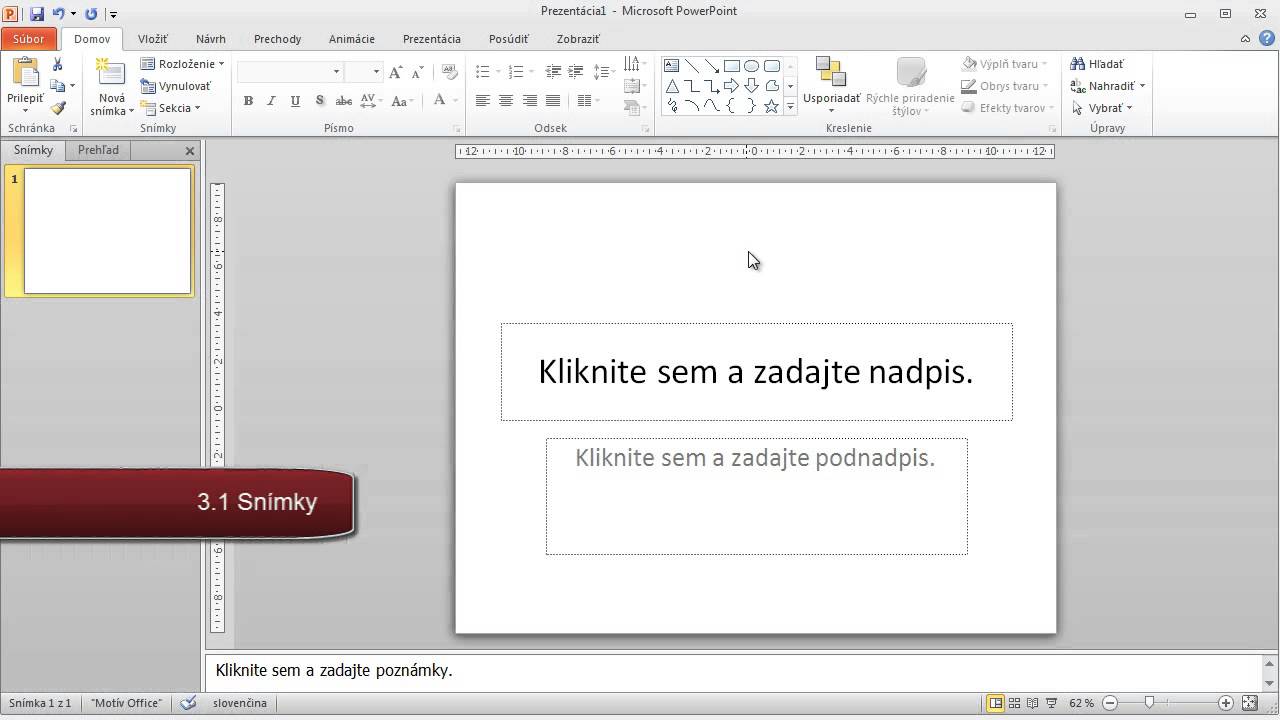
Task: Switch to Normal view in status bar
Action: tap(995, 703)
